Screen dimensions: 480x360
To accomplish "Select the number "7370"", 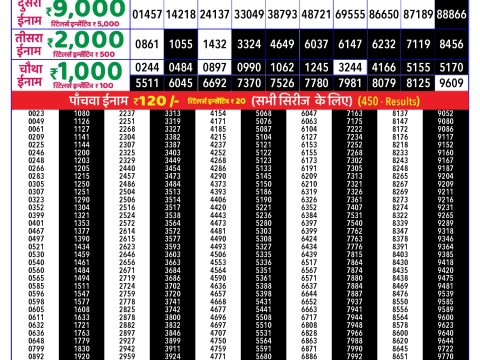I will point(249,83).
